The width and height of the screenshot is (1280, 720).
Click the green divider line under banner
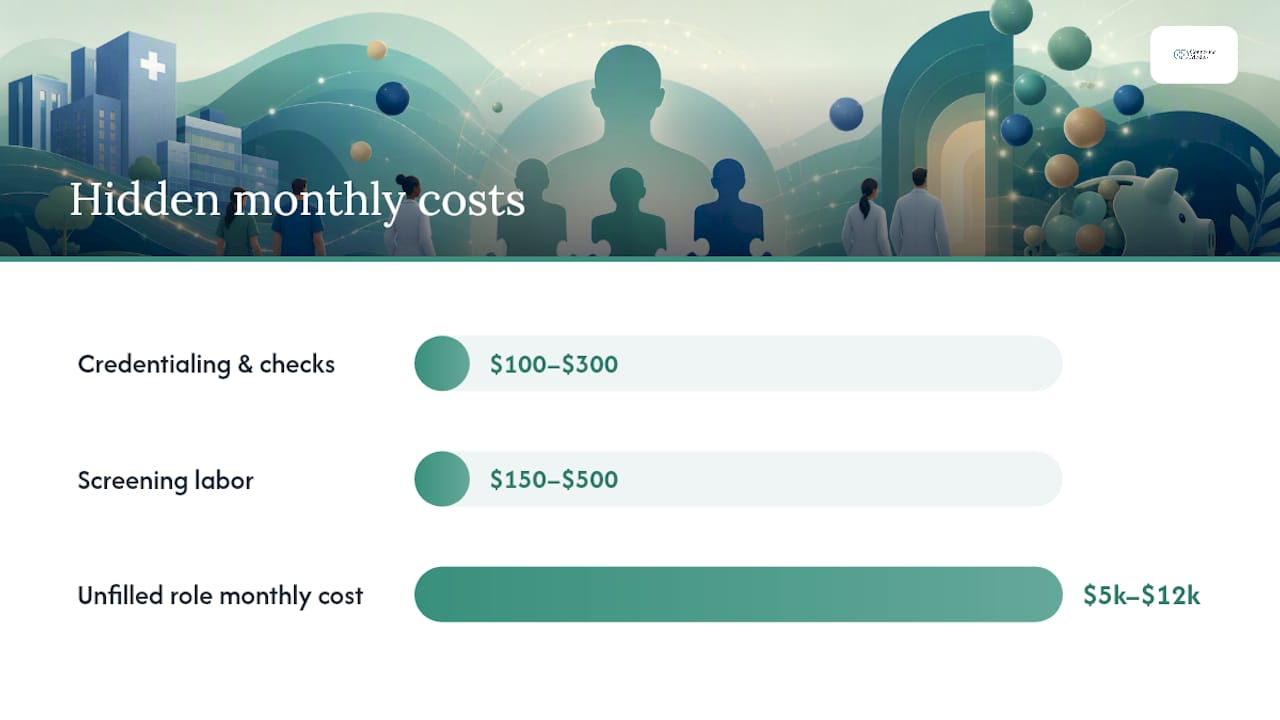[640, 259]
